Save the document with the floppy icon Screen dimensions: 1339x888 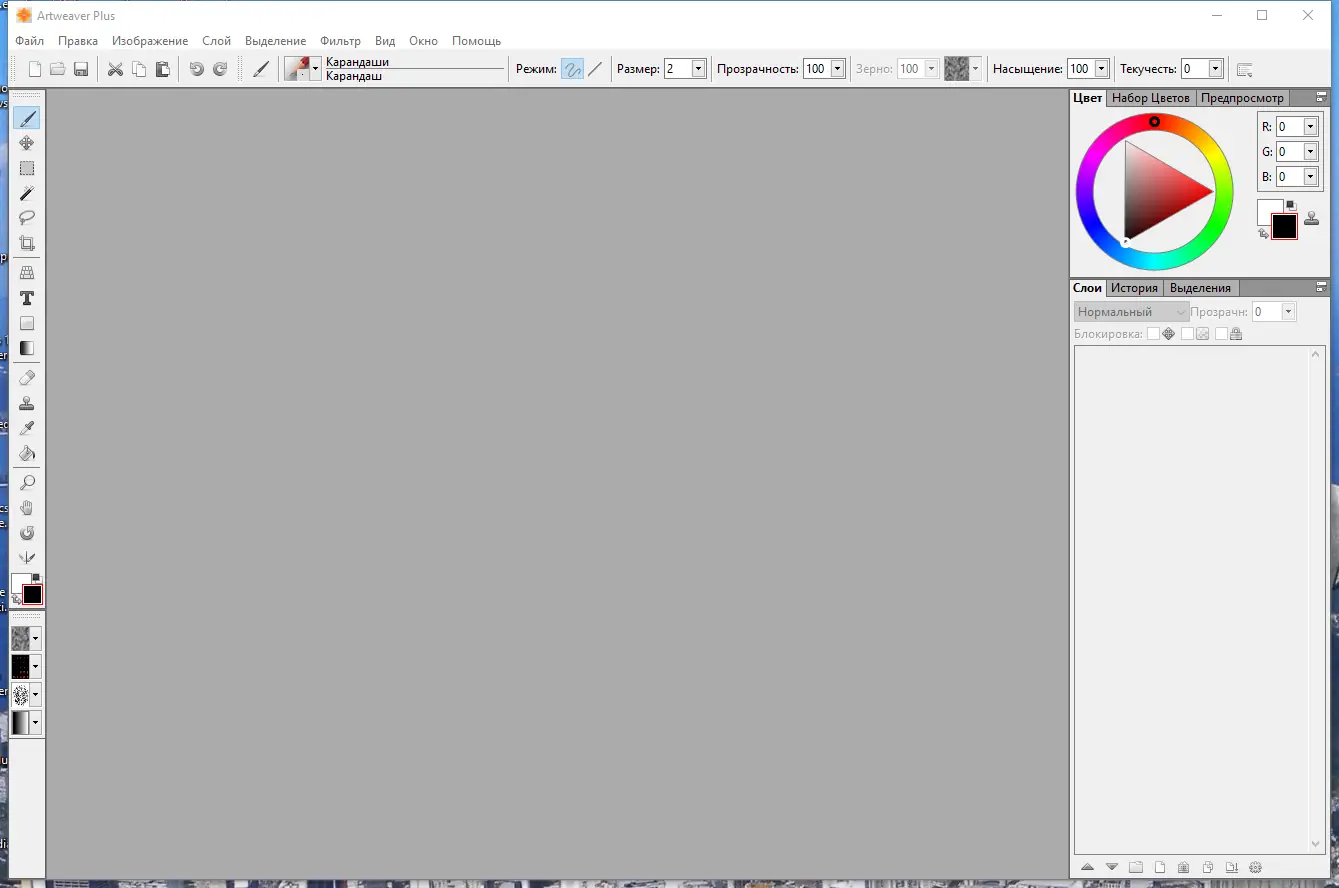pyautogui.click(x=81, y=69)
